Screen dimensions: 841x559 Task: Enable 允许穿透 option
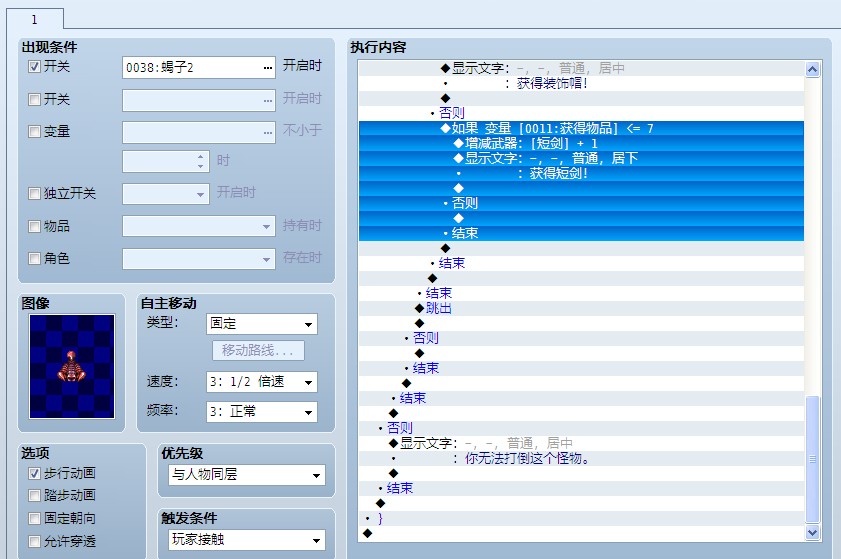34,541
